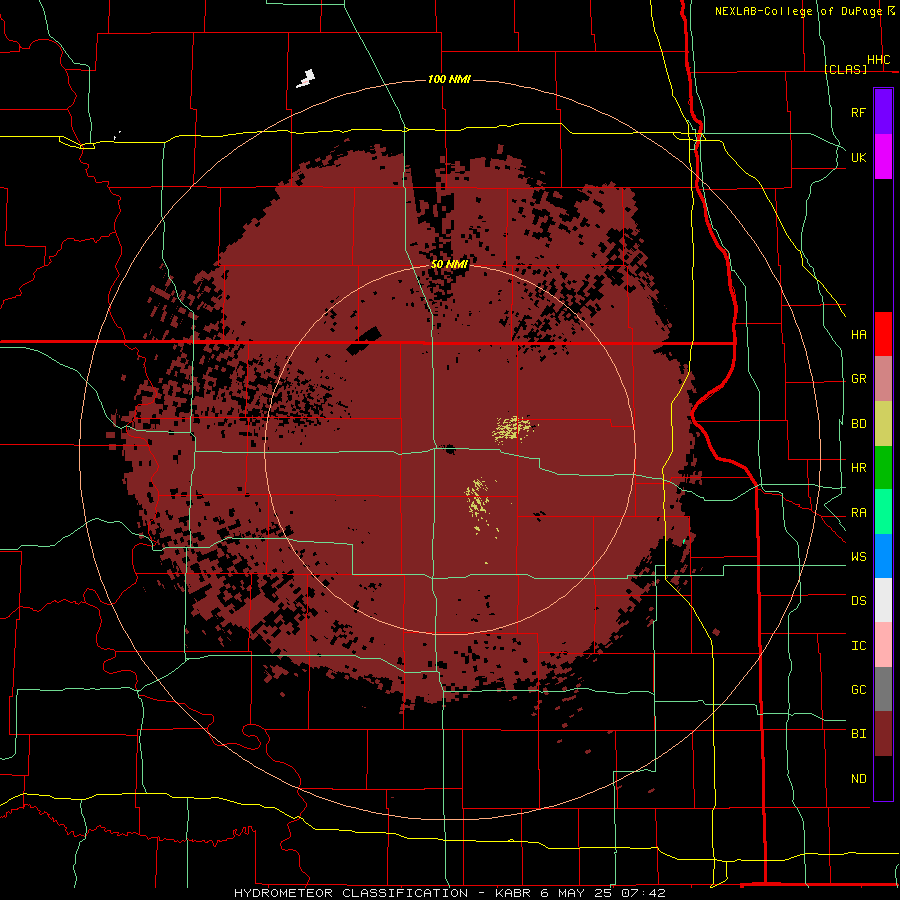Click the GC legend label
Screen dimensions: 900x900
[858, 690]
